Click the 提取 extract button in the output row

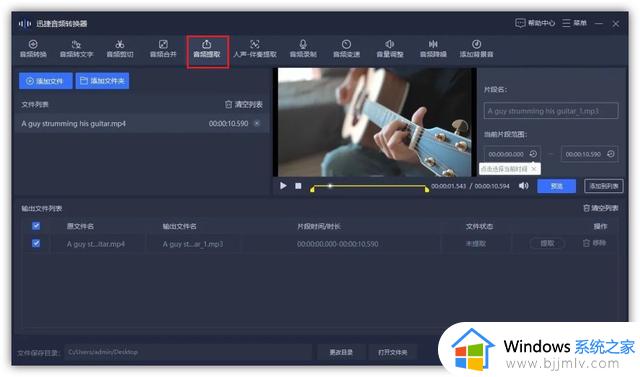click(547, 244)
